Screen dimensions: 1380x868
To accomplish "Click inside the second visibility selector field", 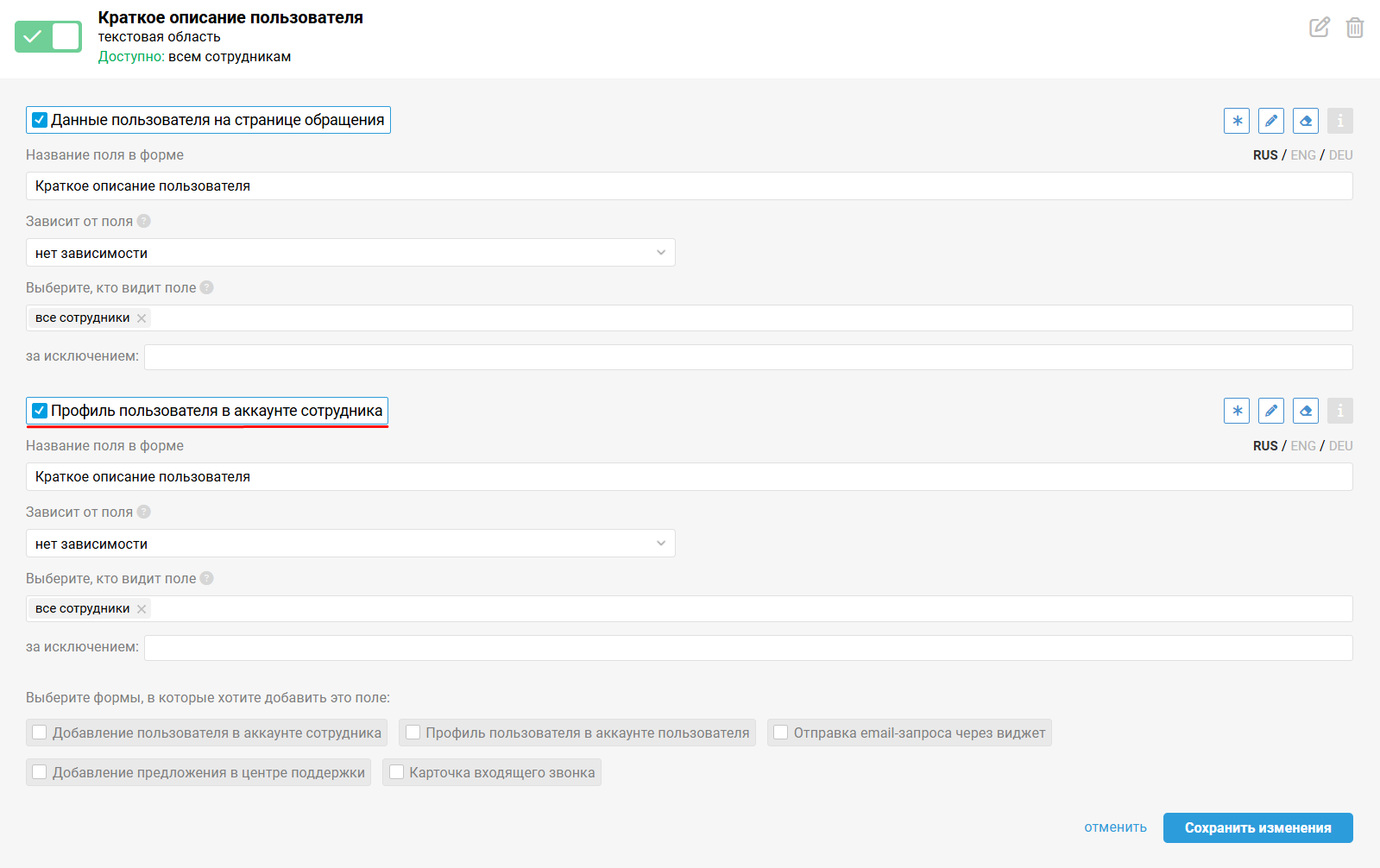I will pos(690,608).
